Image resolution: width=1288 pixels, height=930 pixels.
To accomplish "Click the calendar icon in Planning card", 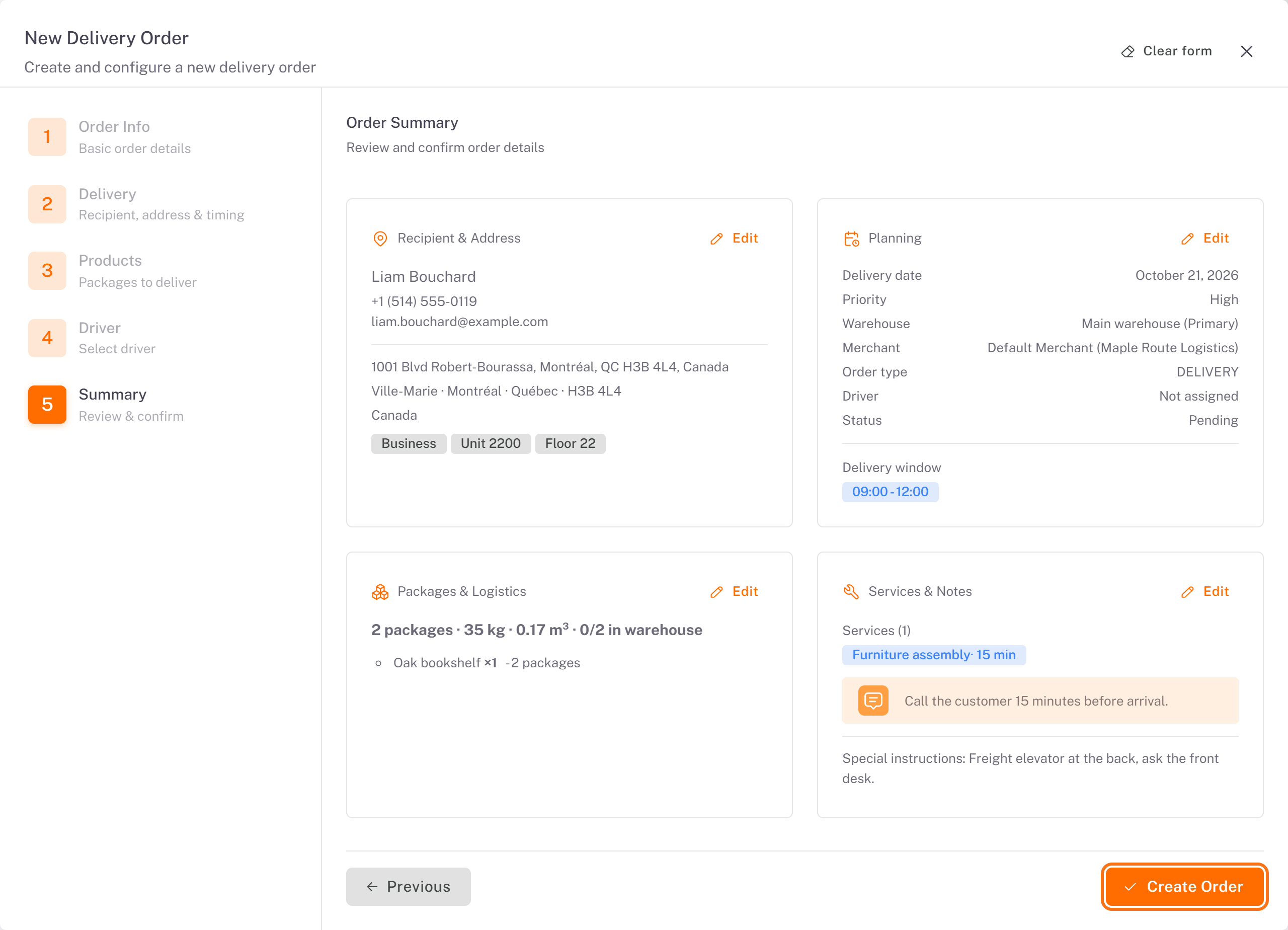I will (x=851, y=239).
